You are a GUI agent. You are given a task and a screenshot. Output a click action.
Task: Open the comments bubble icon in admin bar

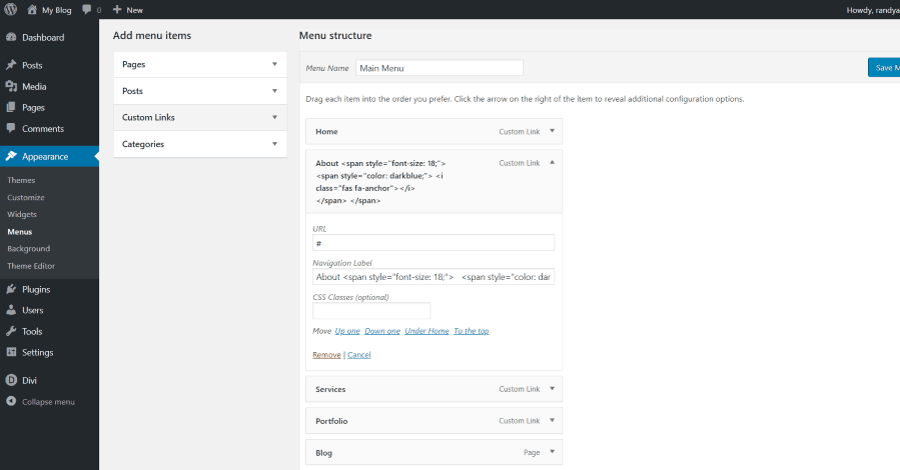click(x=87, y=9)
